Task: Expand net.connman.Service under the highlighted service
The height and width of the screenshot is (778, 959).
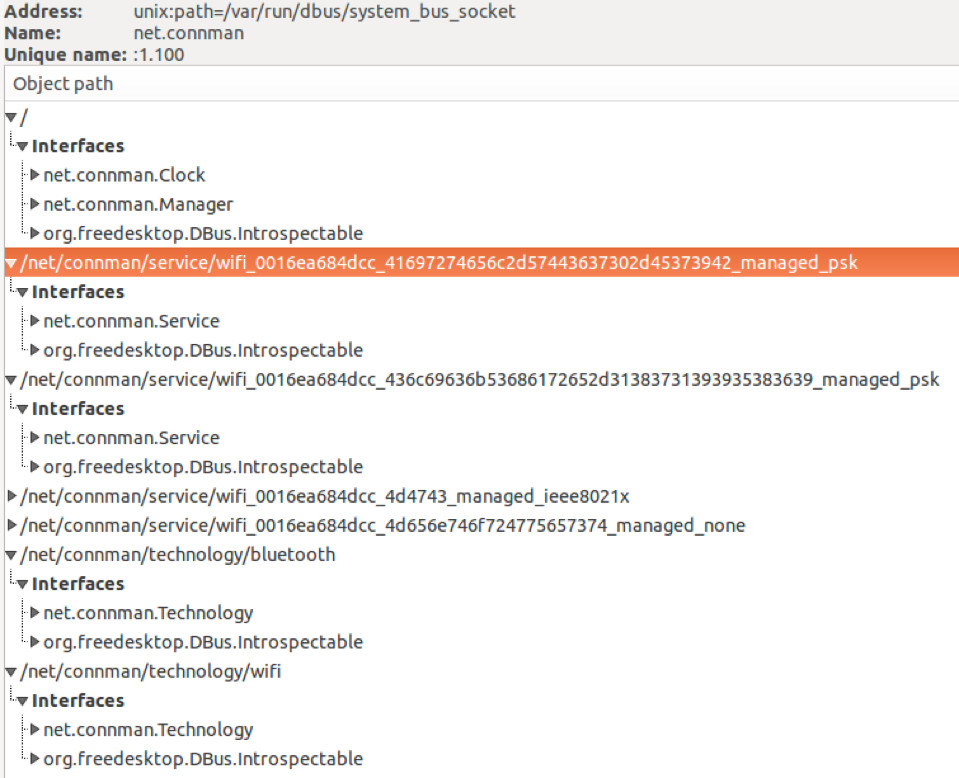Action: (37, 321)
